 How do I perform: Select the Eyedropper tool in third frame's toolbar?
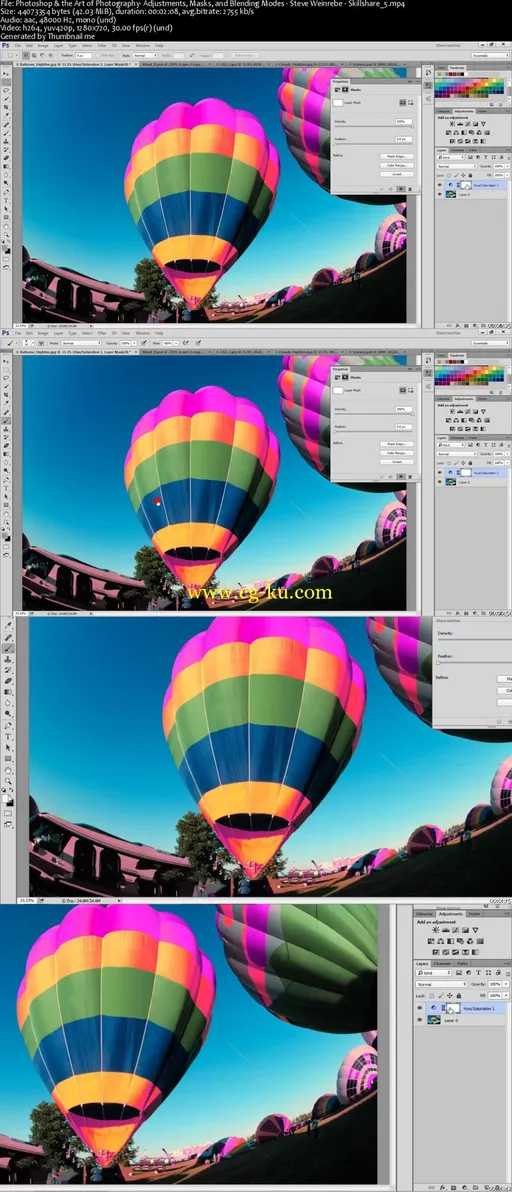(8, 625)
